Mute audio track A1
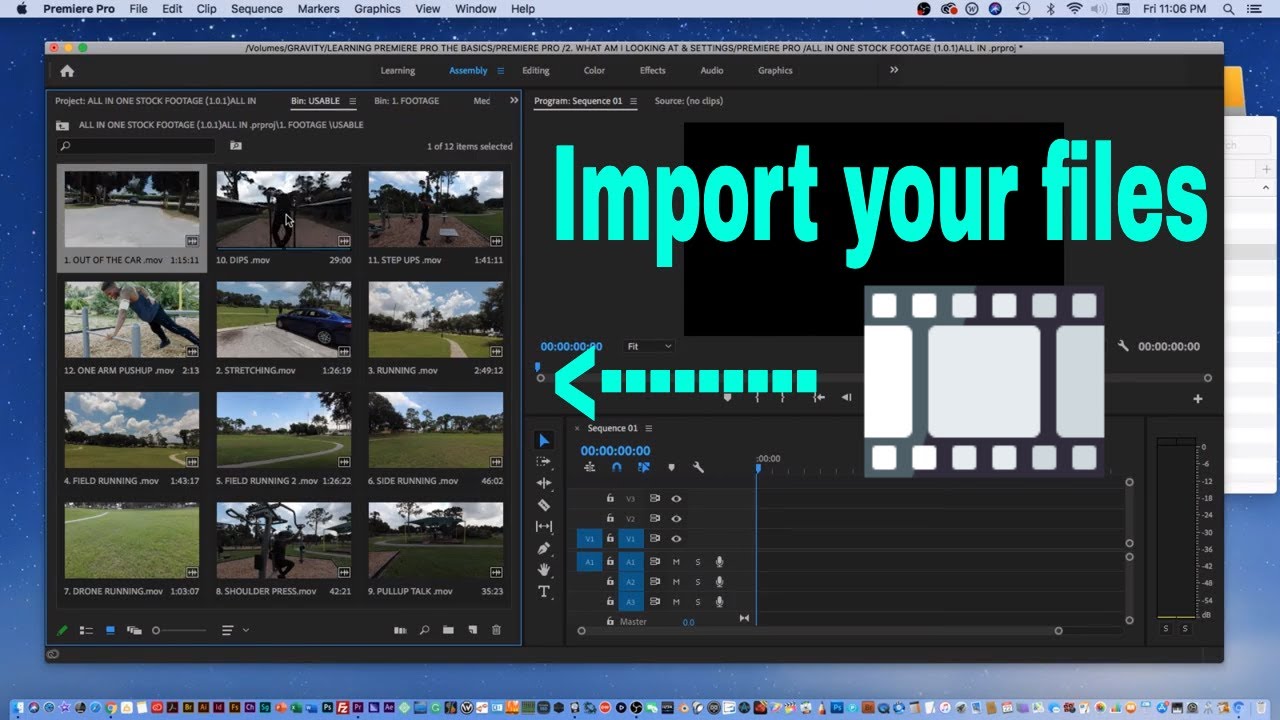Viewport: 1280px width, 720px height. (x=676, y=562)
